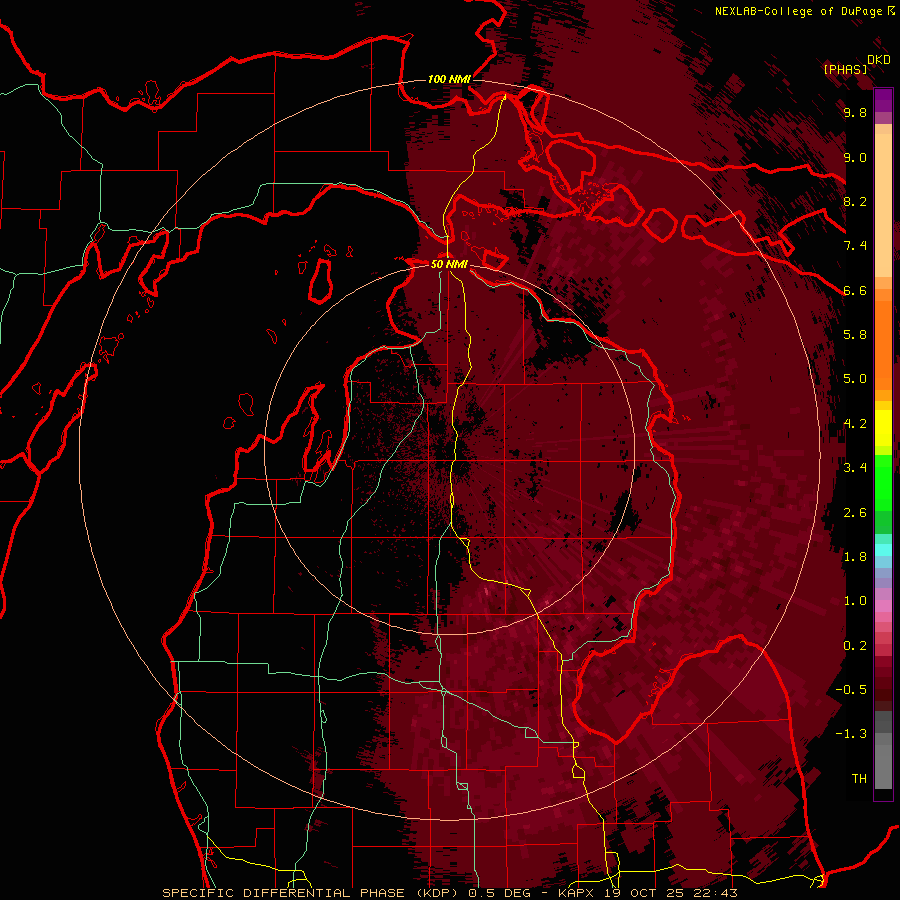The width and height of the screenshot is (900, 900).
Task: Click the TH label on the color scale
Action: coord(859,779)
